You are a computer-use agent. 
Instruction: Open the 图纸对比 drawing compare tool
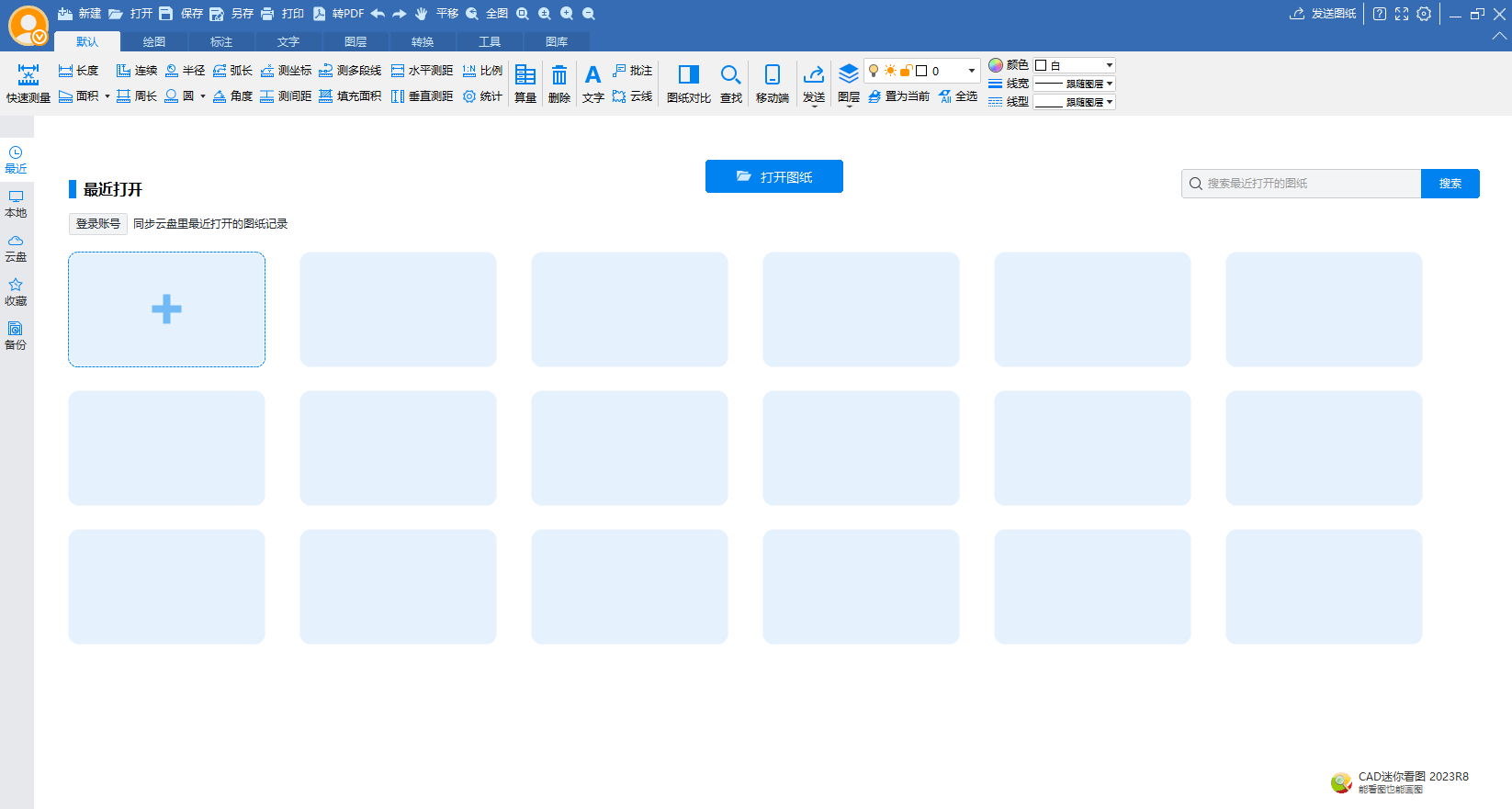tap(688, 83)
